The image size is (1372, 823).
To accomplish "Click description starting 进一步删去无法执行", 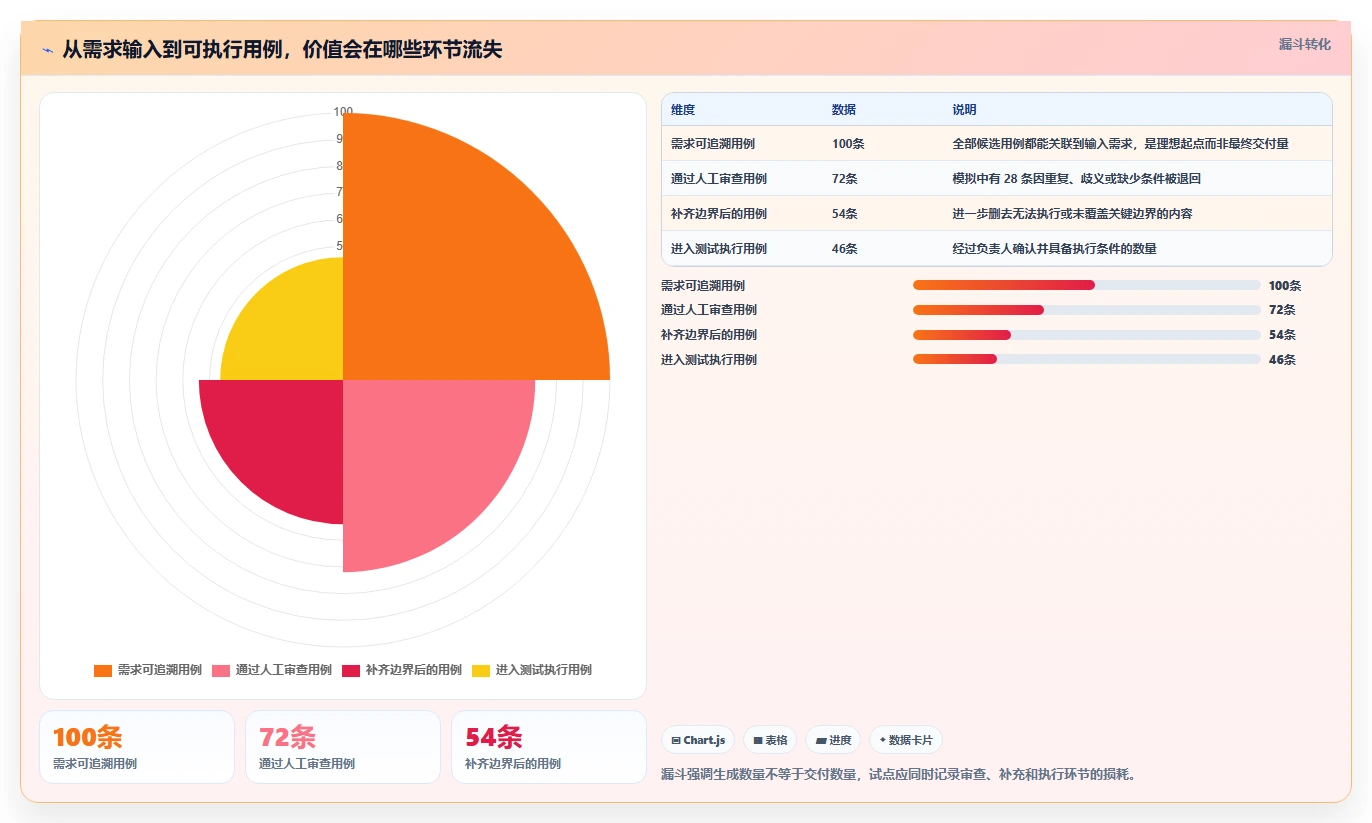I will coord(1073,214).
